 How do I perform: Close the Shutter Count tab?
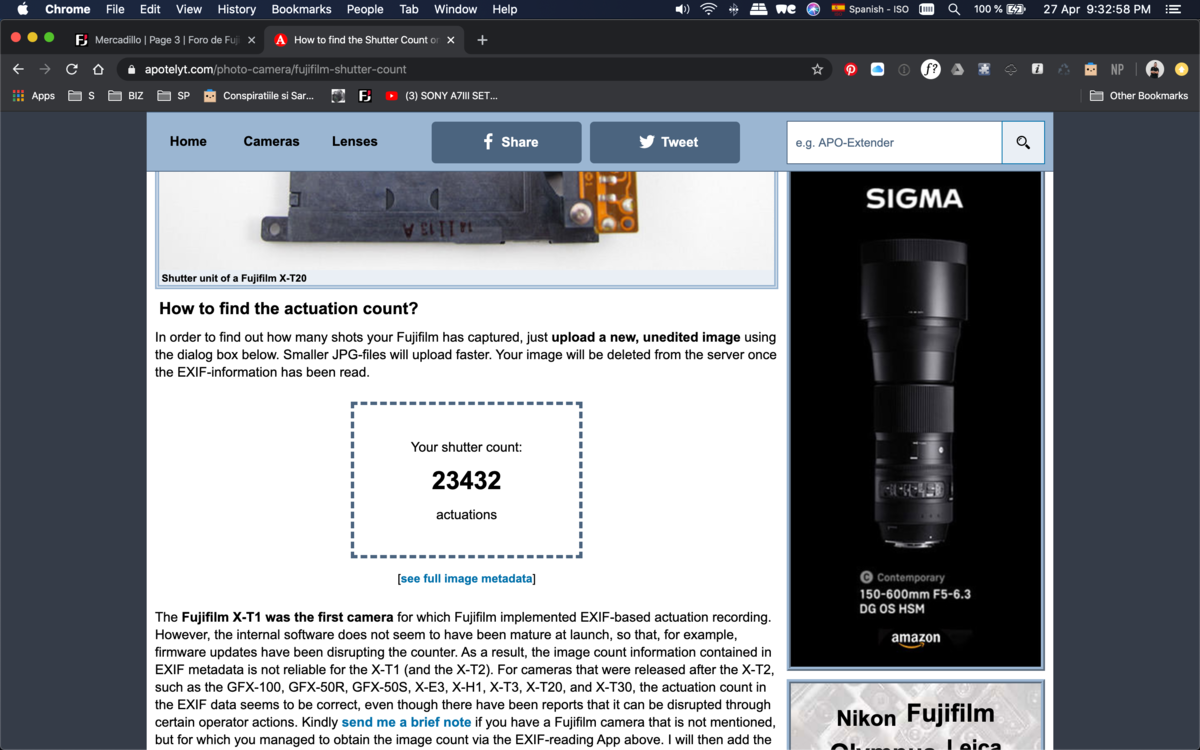(451, 40)
